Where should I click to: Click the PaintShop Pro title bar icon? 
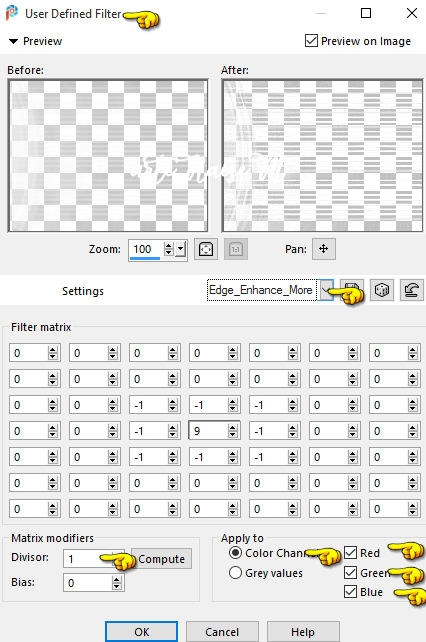point(12,13)
